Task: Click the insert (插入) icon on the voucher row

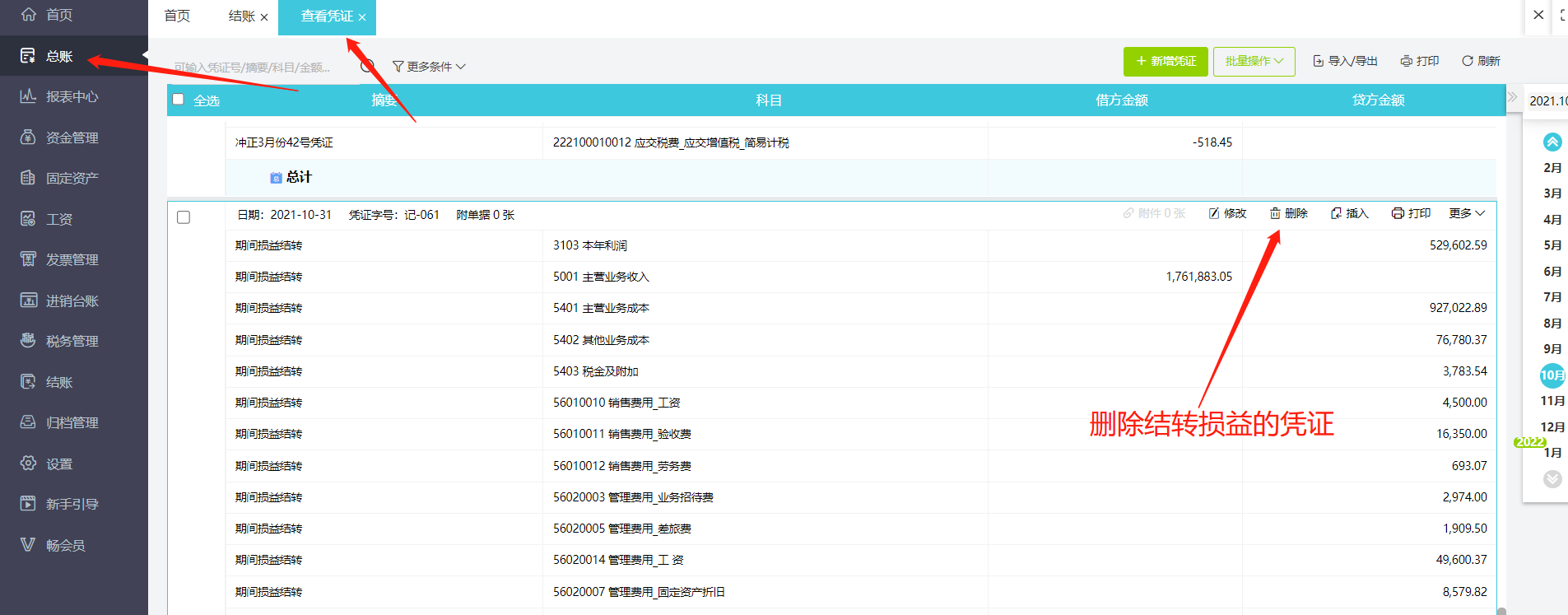Action: point(1336,214)
